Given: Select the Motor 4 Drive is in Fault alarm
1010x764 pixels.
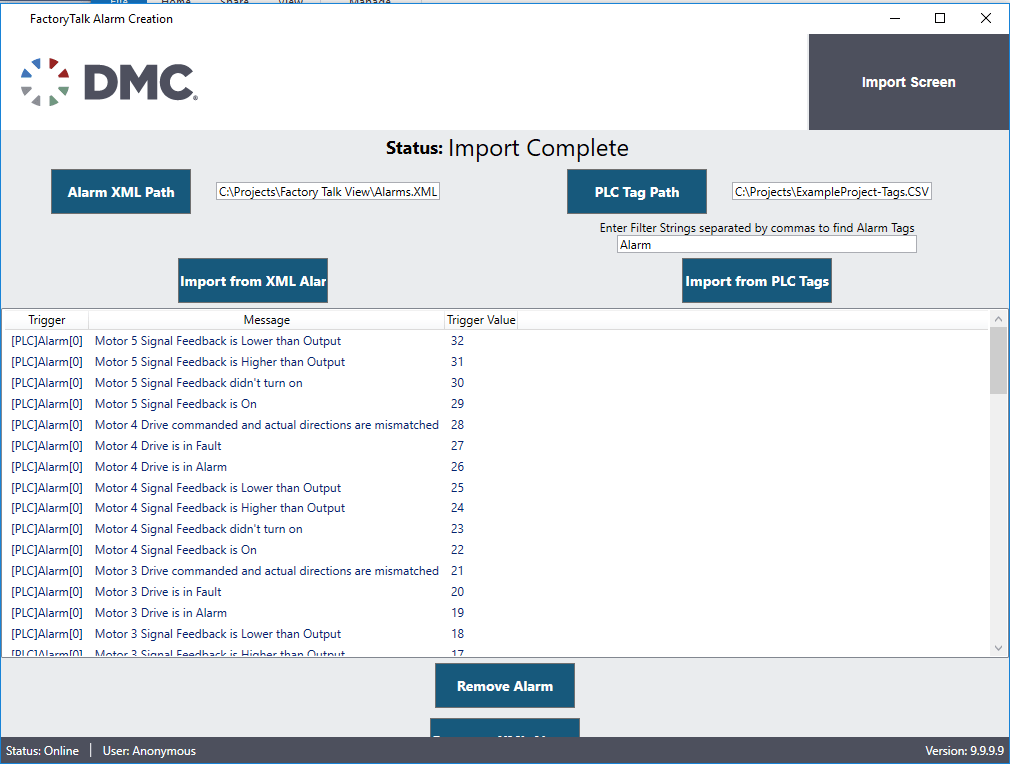Looking at the screenshot, I should pos(158,446).
